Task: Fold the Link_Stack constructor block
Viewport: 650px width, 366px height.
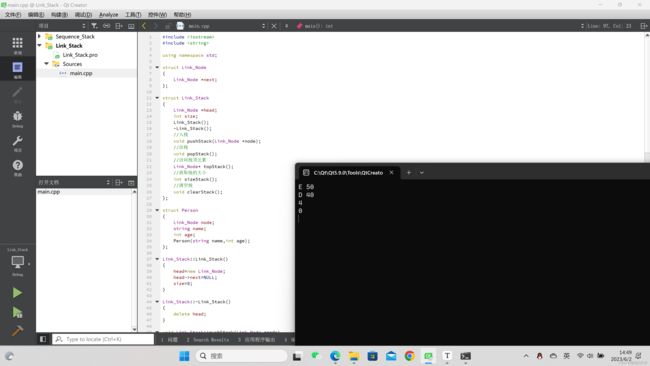Action: click(157, 259)
